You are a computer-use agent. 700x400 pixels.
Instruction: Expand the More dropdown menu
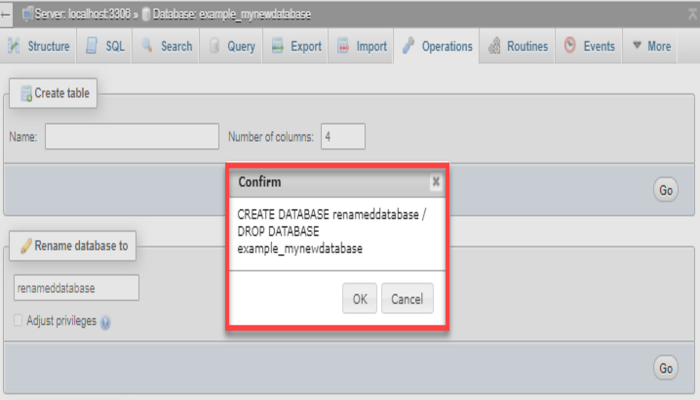651,46
